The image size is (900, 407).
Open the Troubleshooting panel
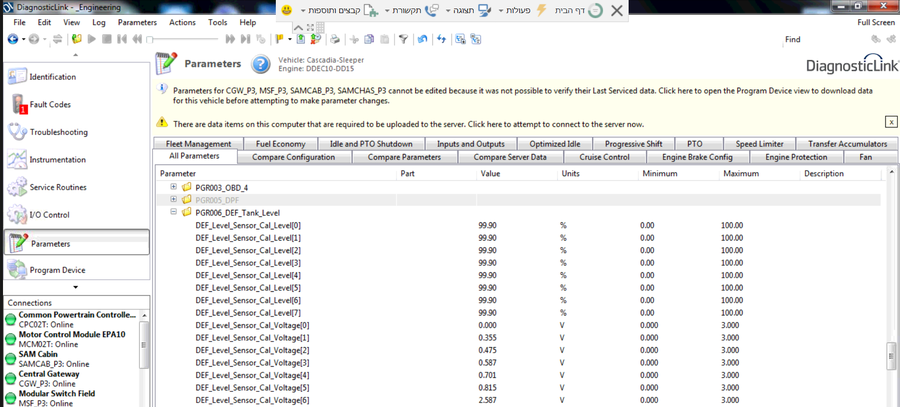pyautogui.click(x=76, y=132)
